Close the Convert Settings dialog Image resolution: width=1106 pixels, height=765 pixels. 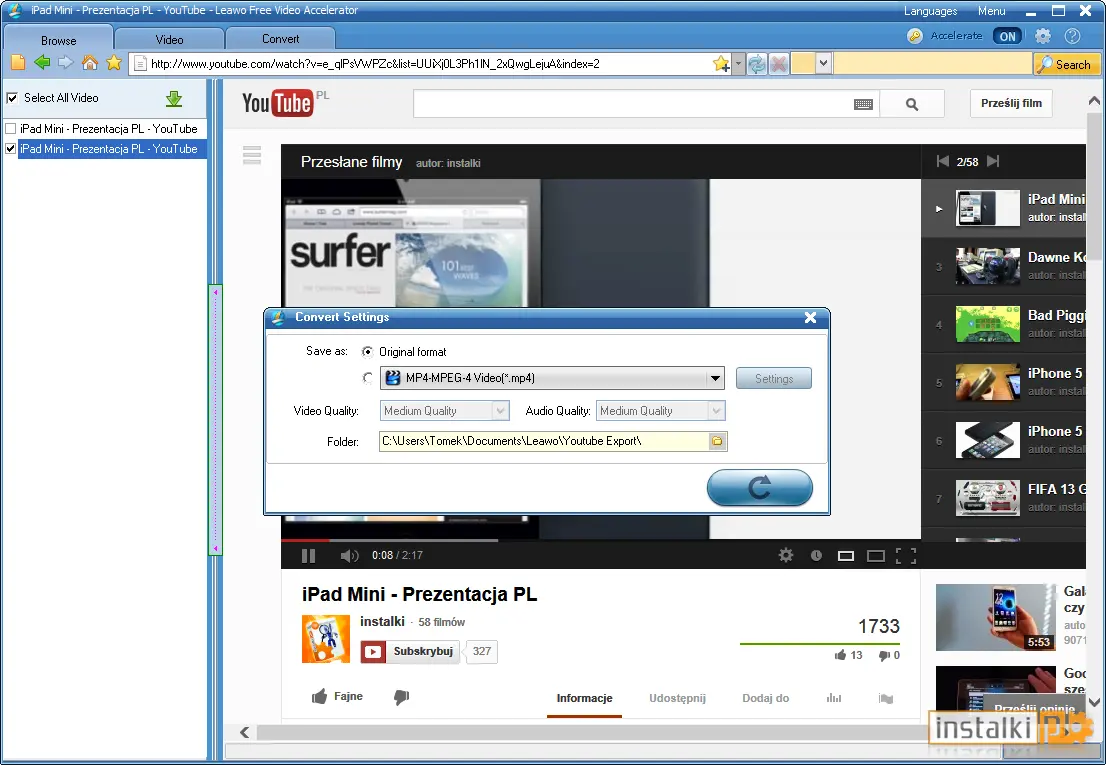click(810, 318)
